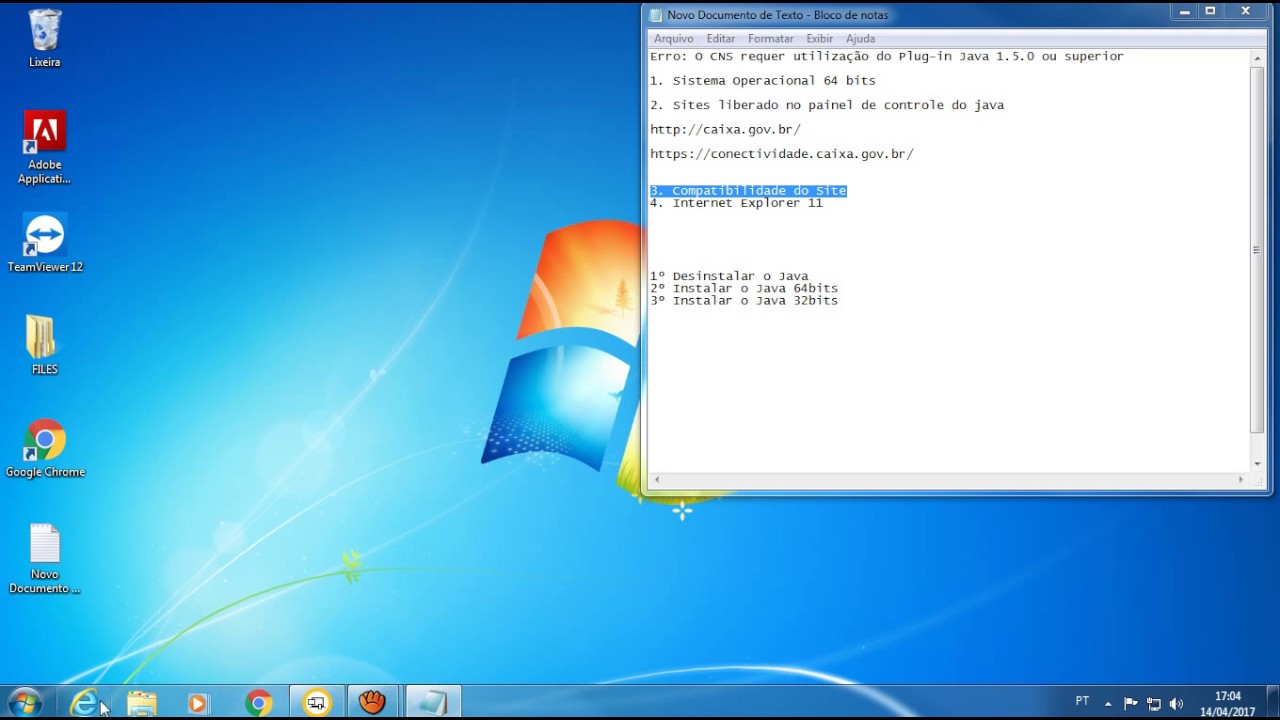
Task: Select the FILES folder on desktop
Action: (x=45, y=346)
